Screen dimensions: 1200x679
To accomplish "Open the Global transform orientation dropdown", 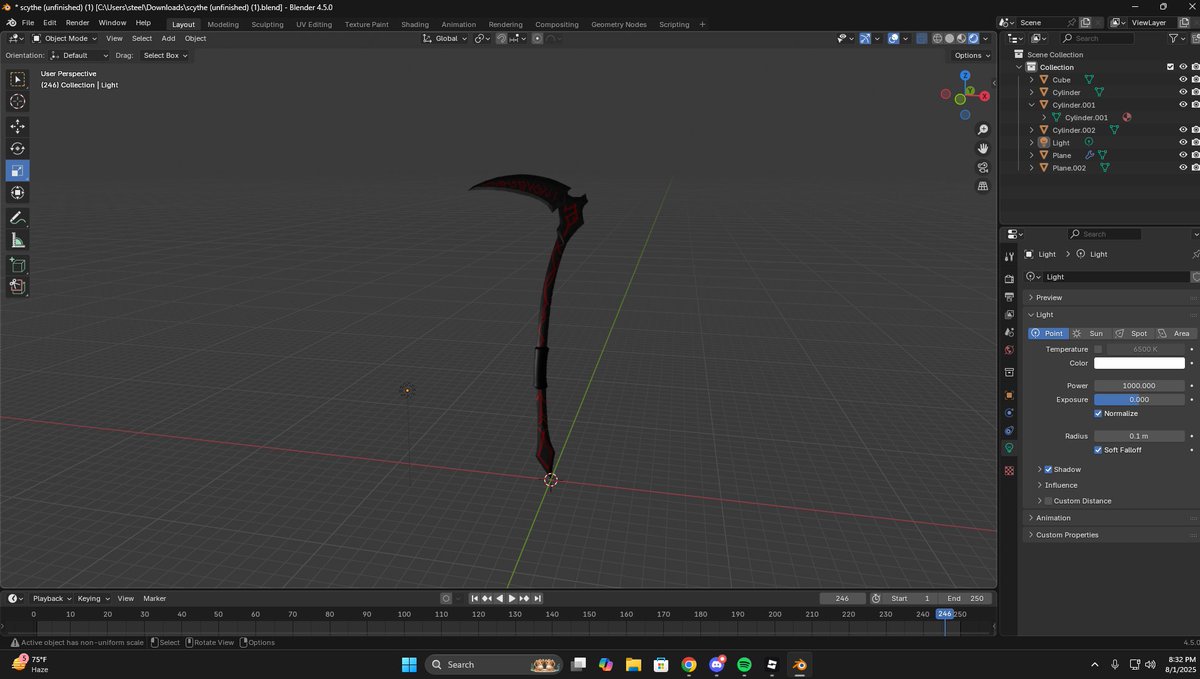I will tap(444, 39).
